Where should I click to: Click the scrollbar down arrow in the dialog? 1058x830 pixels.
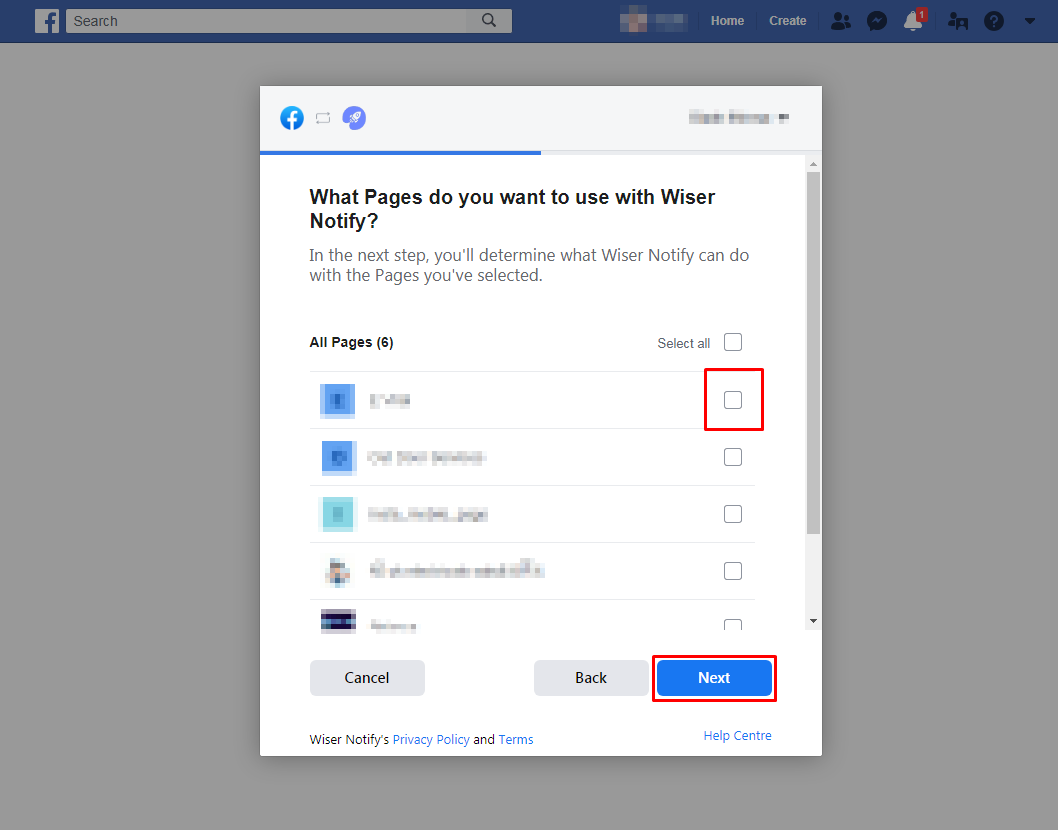[x=814, y=621]
